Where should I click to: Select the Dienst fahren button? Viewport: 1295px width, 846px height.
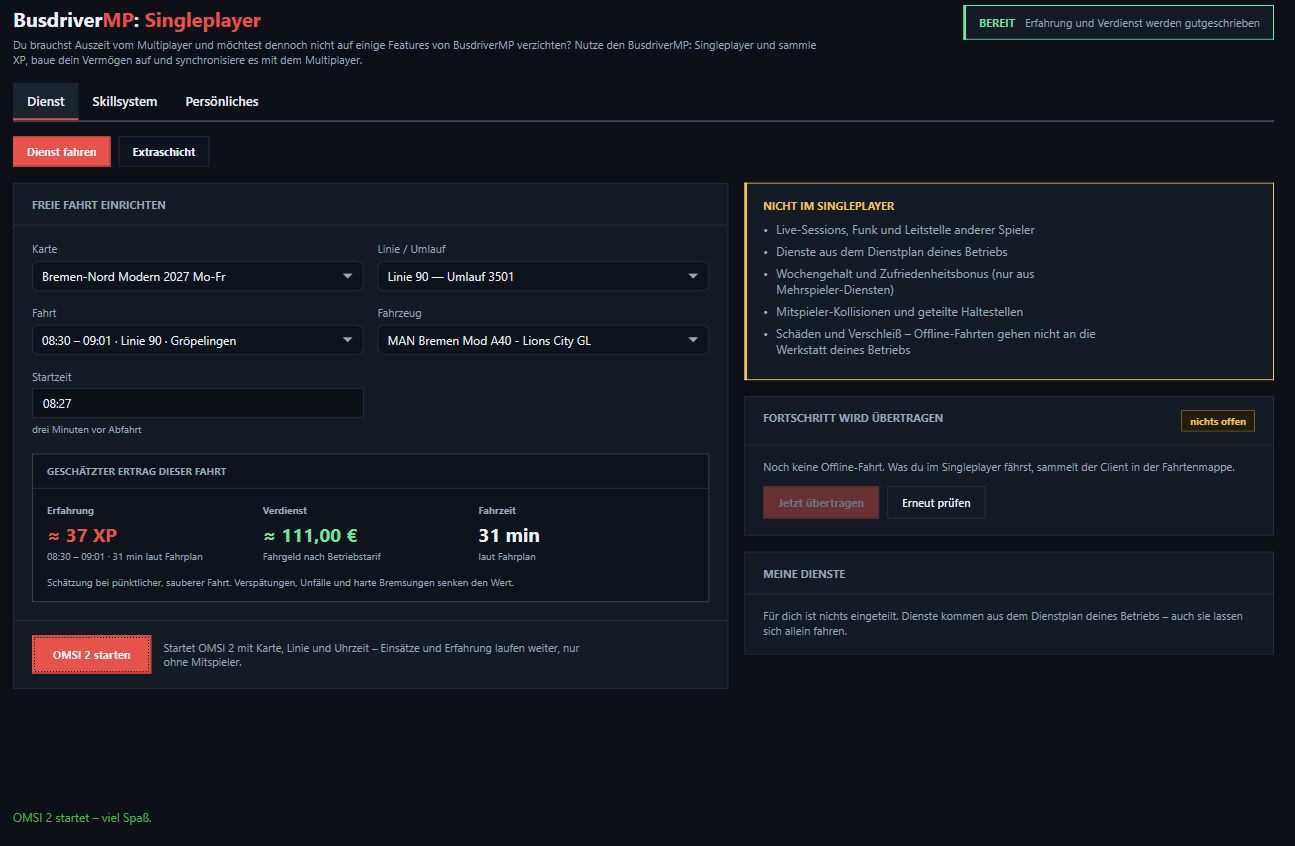62,152
